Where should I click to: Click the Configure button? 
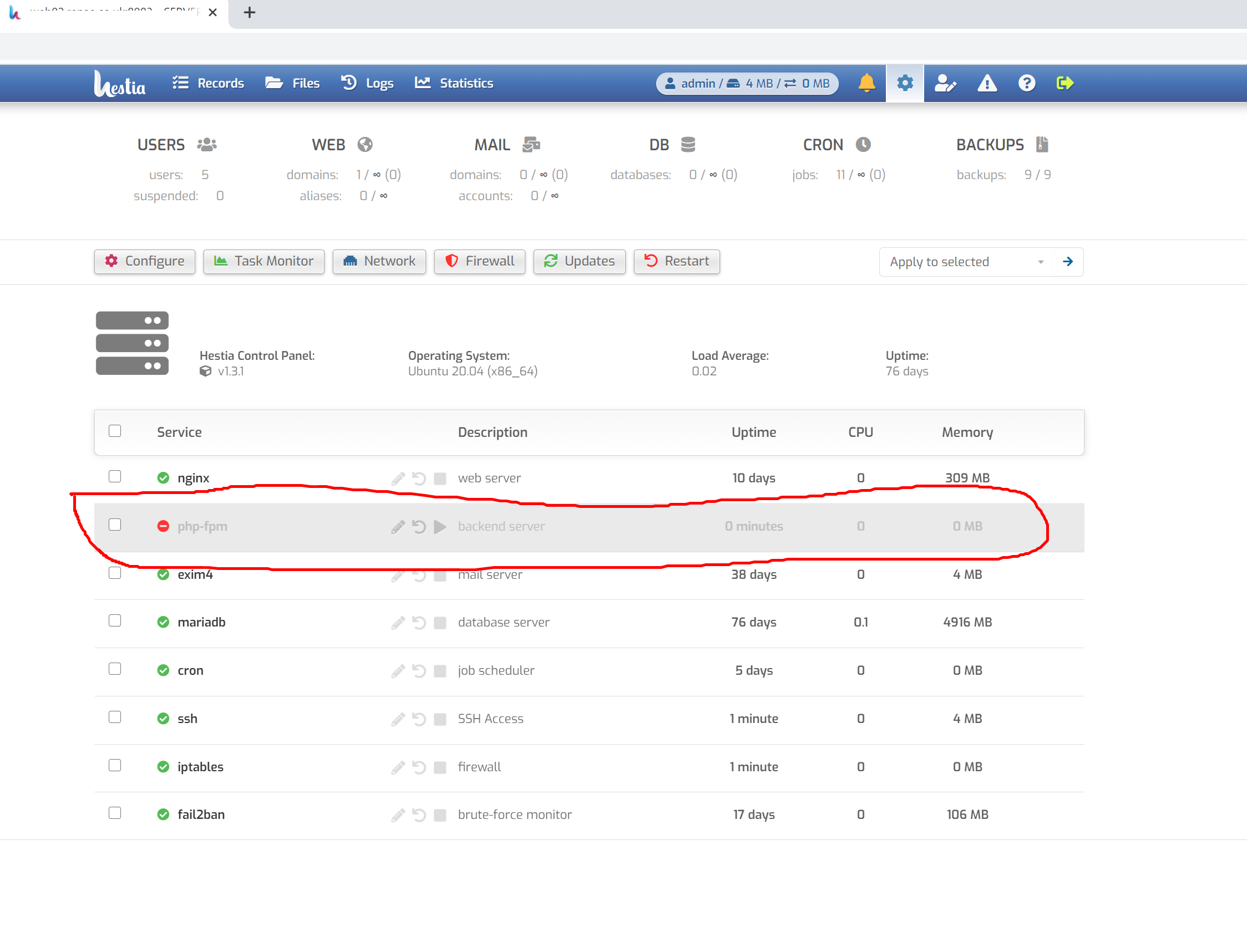click(x=145, y=261)
